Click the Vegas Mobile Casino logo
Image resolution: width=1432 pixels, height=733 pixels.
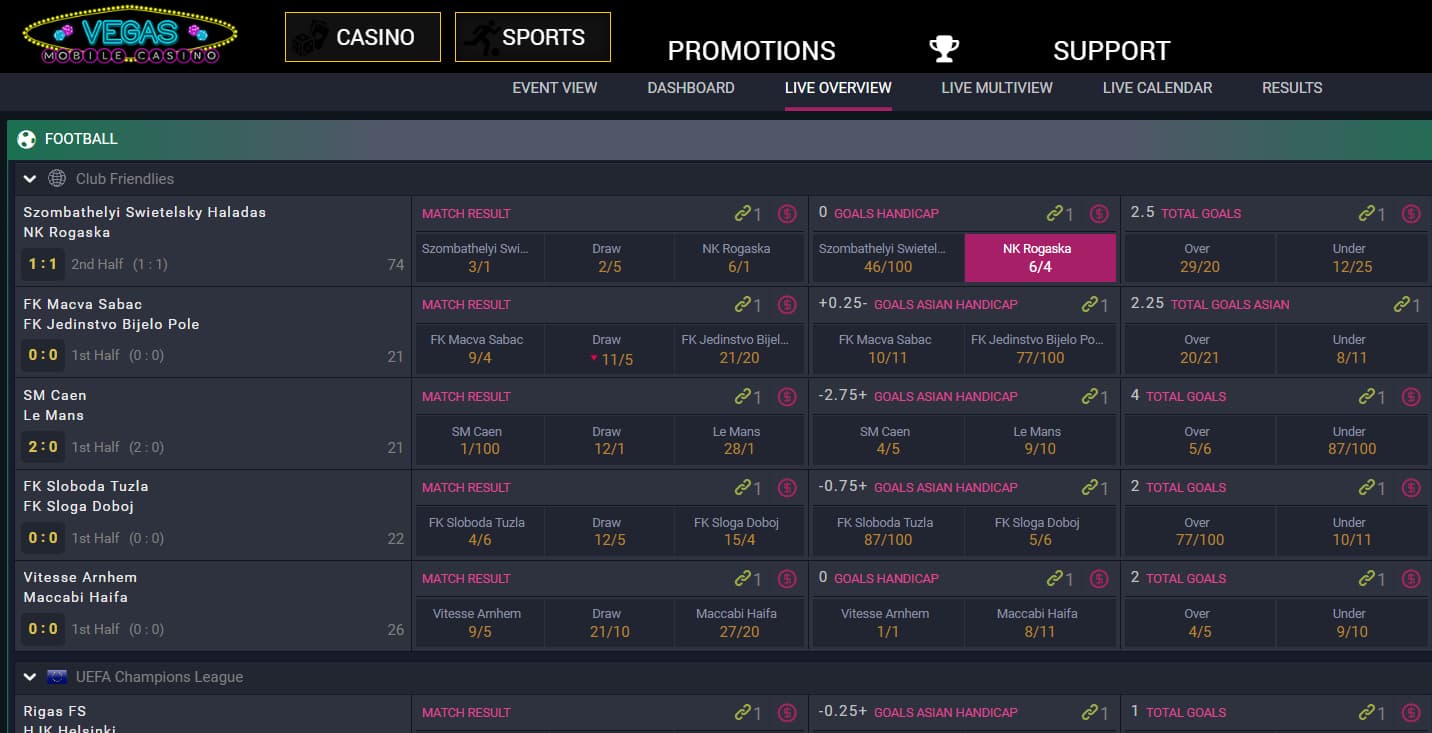click(130, 37)
